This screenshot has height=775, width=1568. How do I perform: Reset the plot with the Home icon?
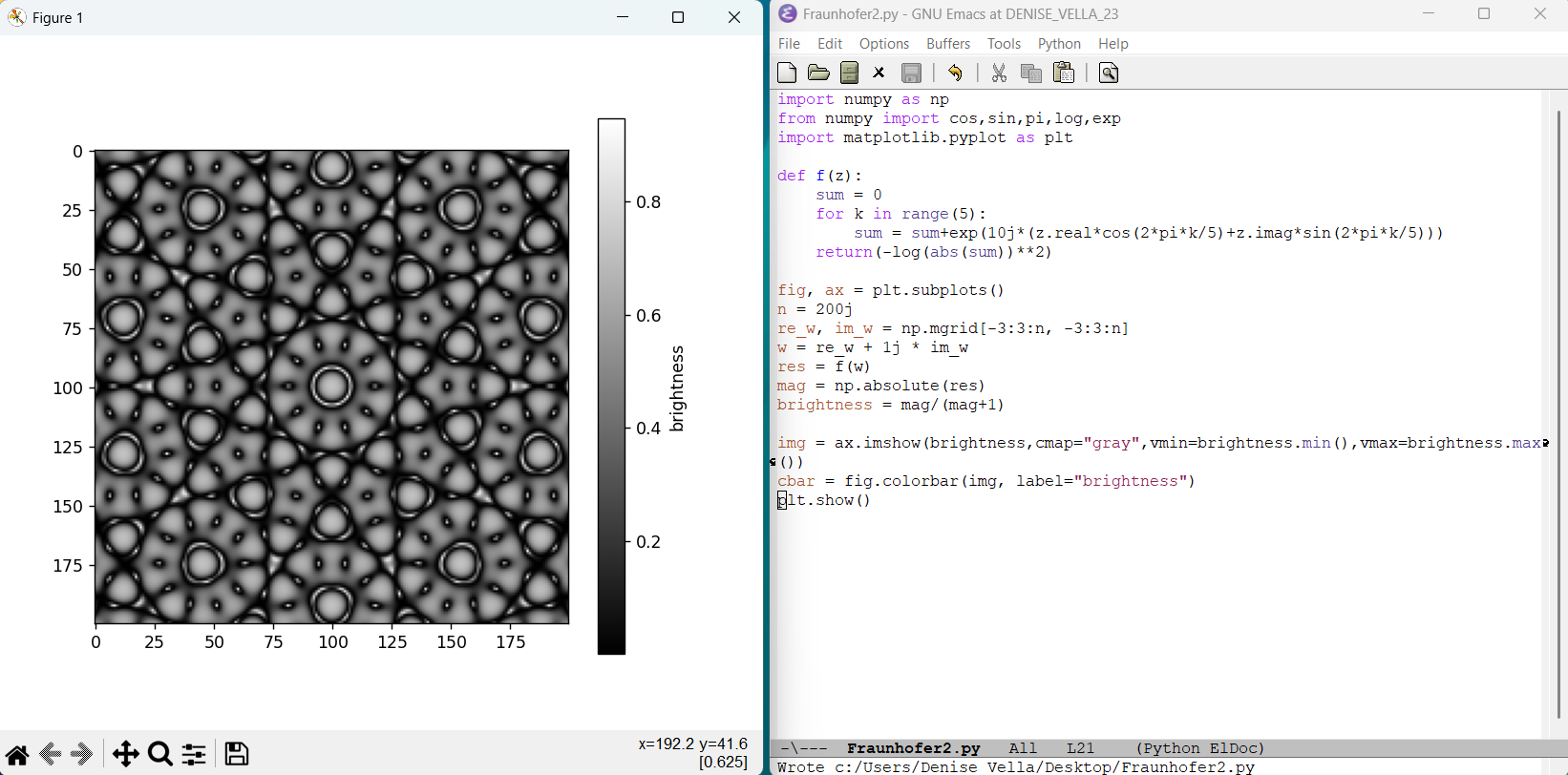click(17, 754)
